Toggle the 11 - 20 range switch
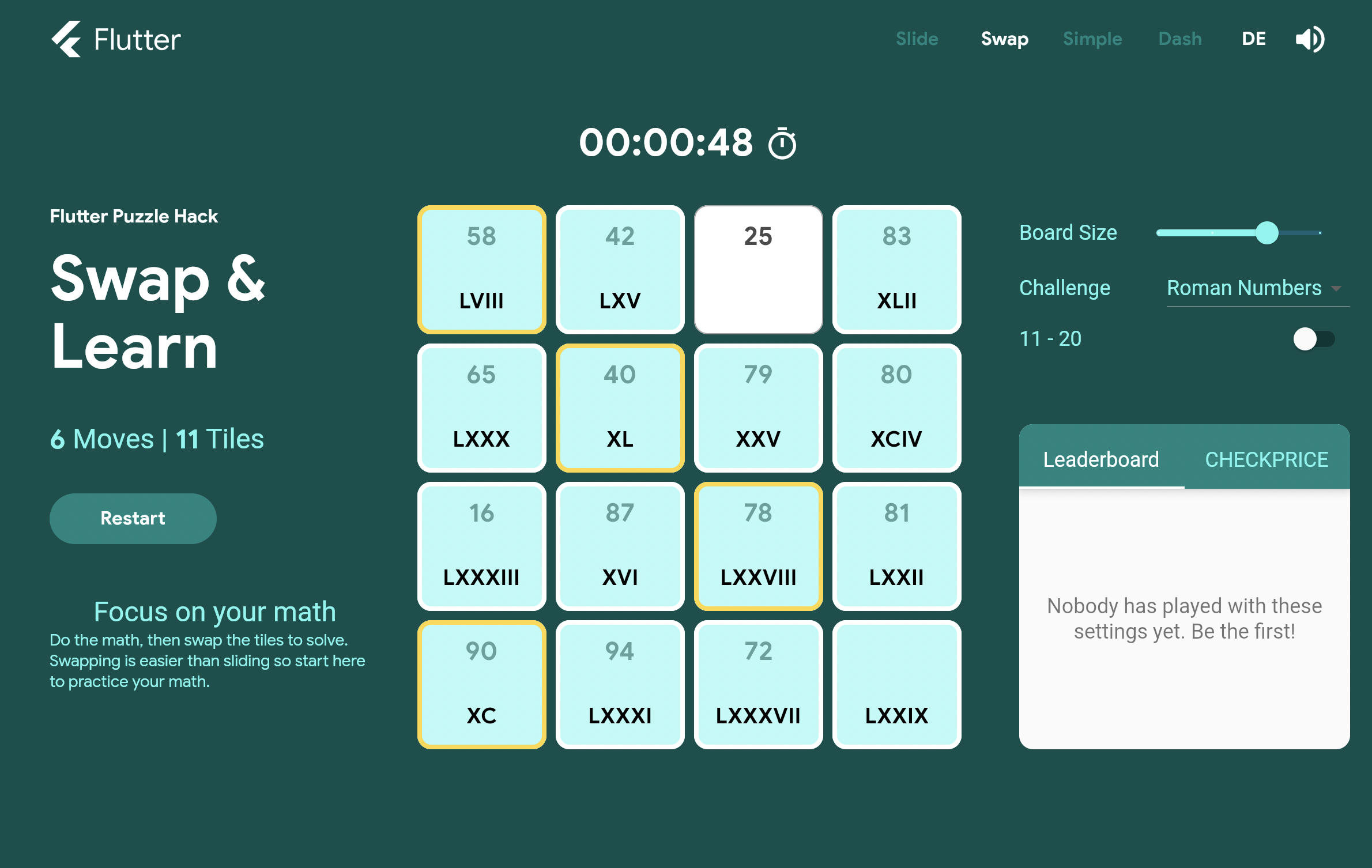Screen dimensions: 1372x868 point(1313,339)
